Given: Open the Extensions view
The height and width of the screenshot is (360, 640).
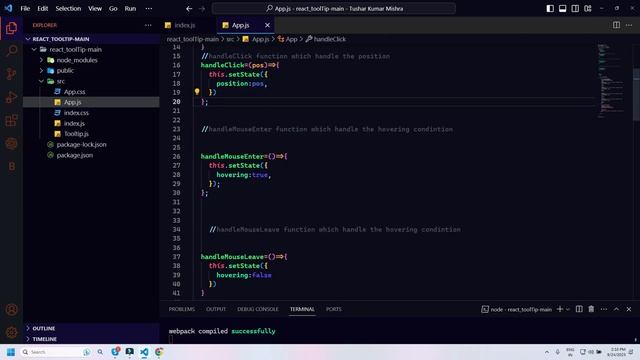Looking at the screenshot, I should pos(11,120).
